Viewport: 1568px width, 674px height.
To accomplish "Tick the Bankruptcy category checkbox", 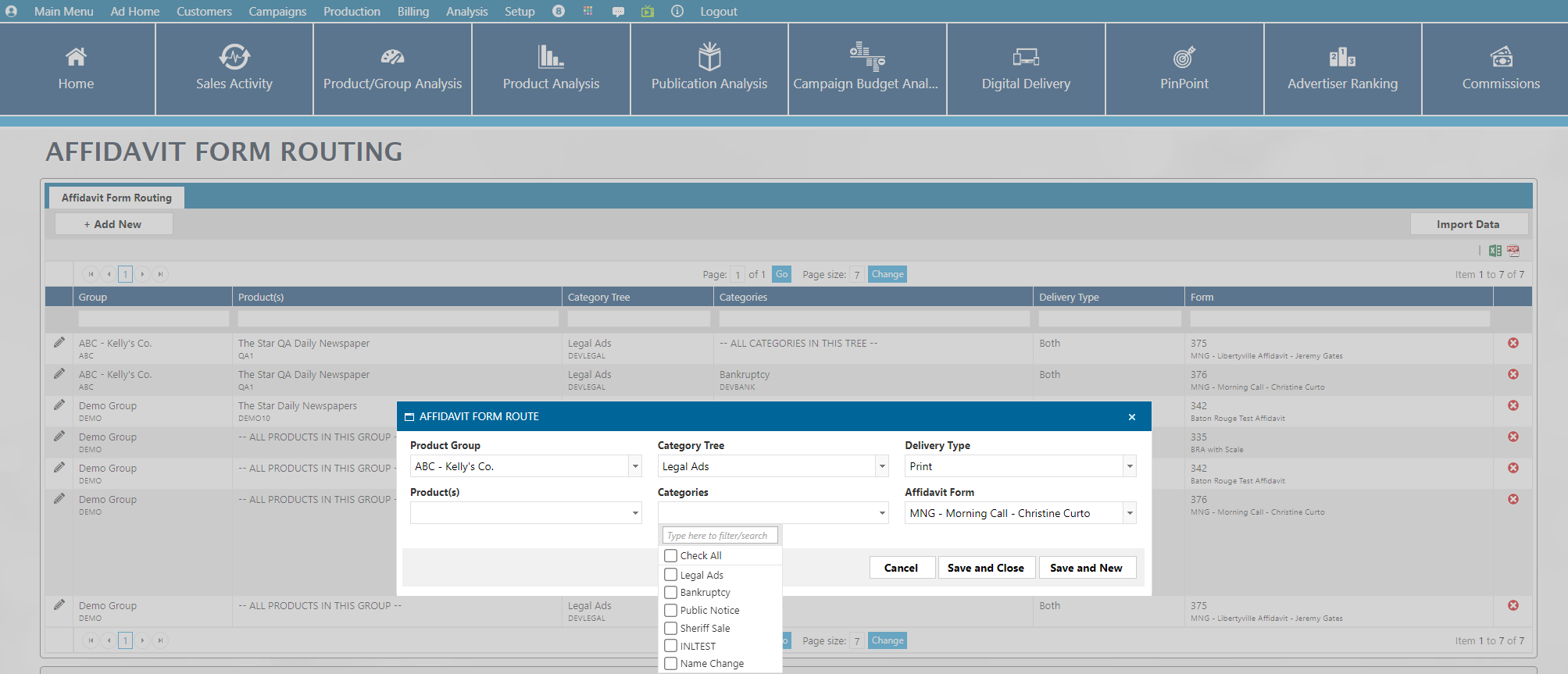I will click(x=670, y=593).
